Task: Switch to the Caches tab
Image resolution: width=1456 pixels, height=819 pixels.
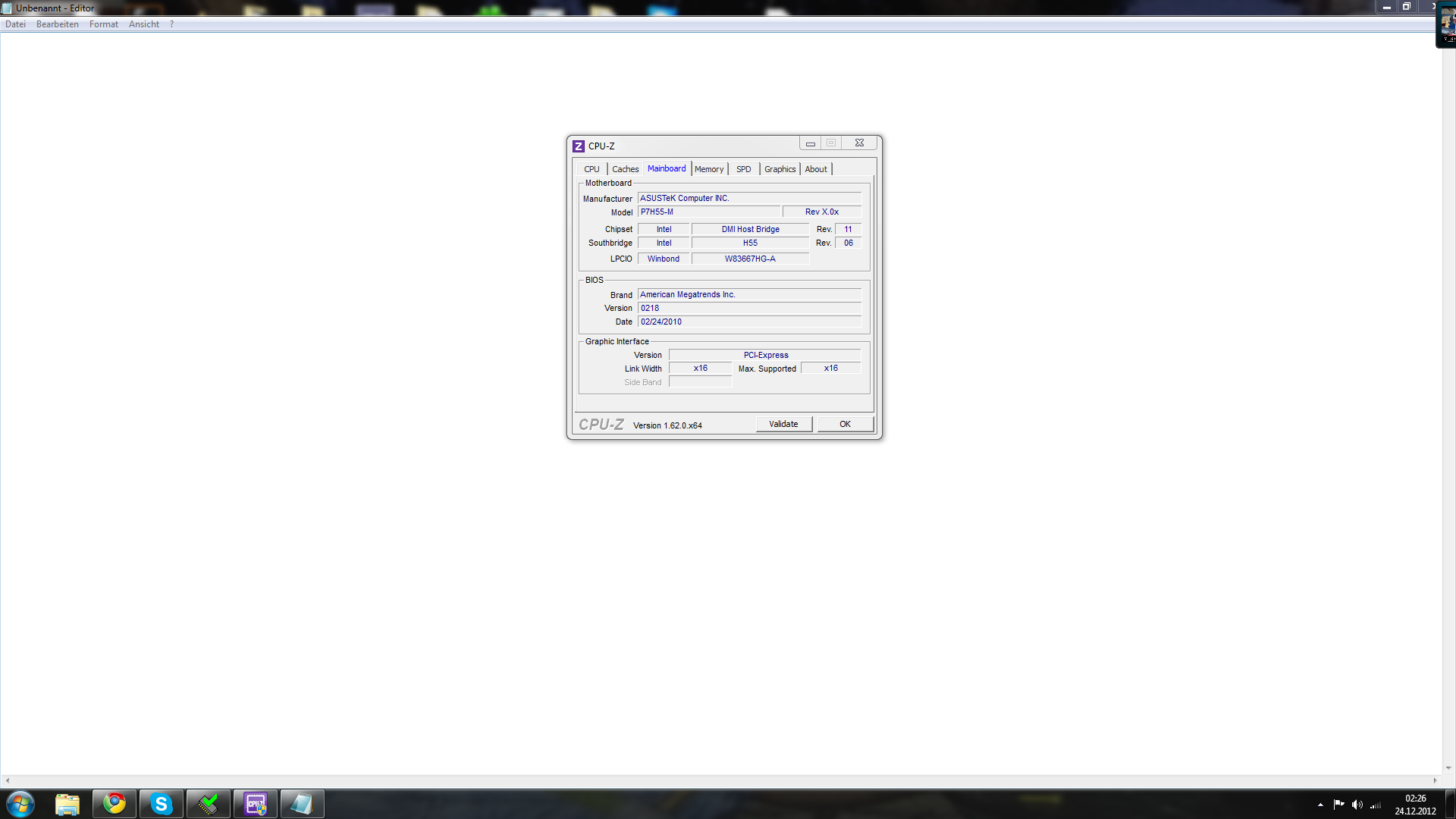Action: [626, 169]
